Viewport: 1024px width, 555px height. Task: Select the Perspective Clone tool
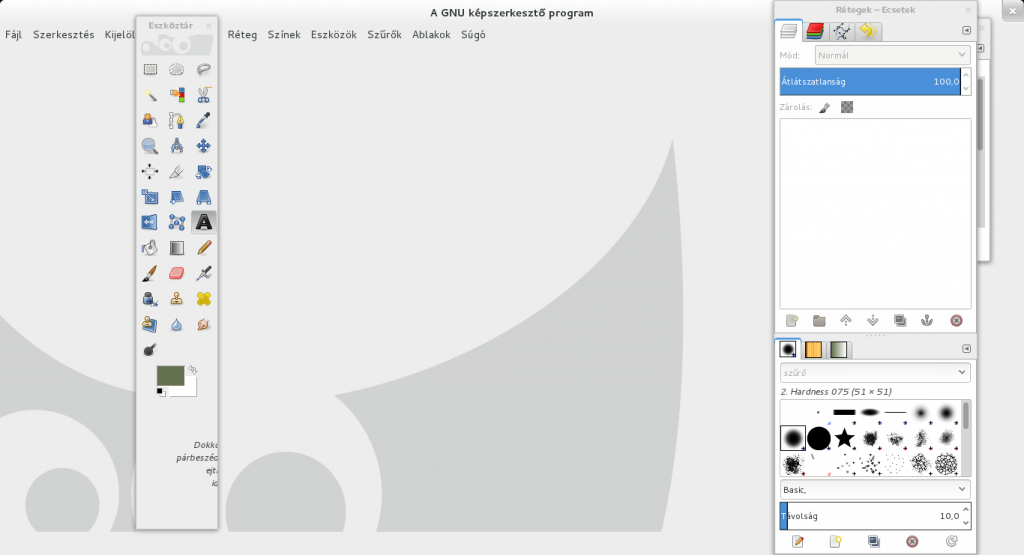point(150,324)
